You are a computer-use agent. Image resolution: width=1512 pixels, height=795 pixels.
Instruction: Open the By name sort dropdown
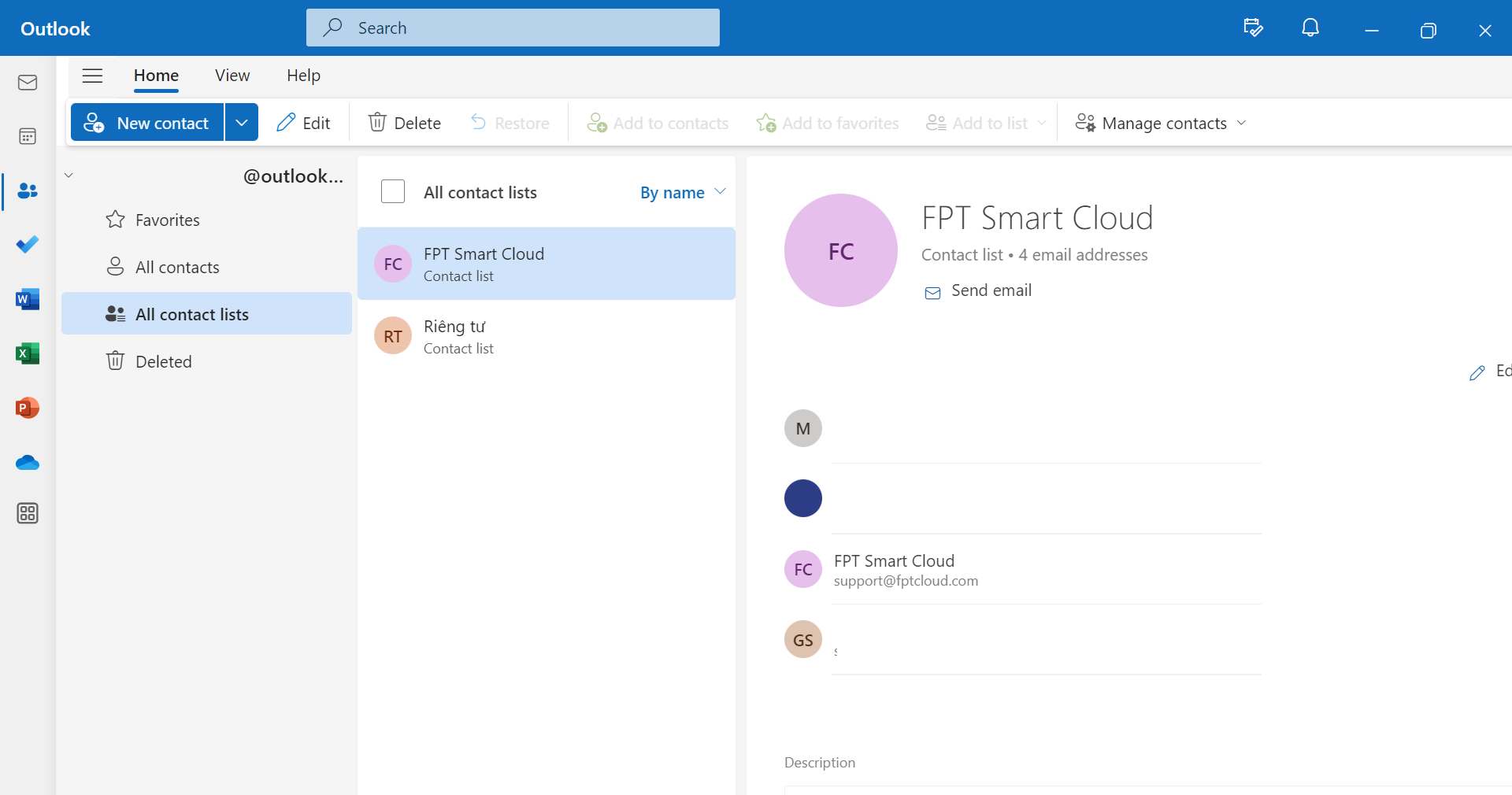(x=683, y=192)
